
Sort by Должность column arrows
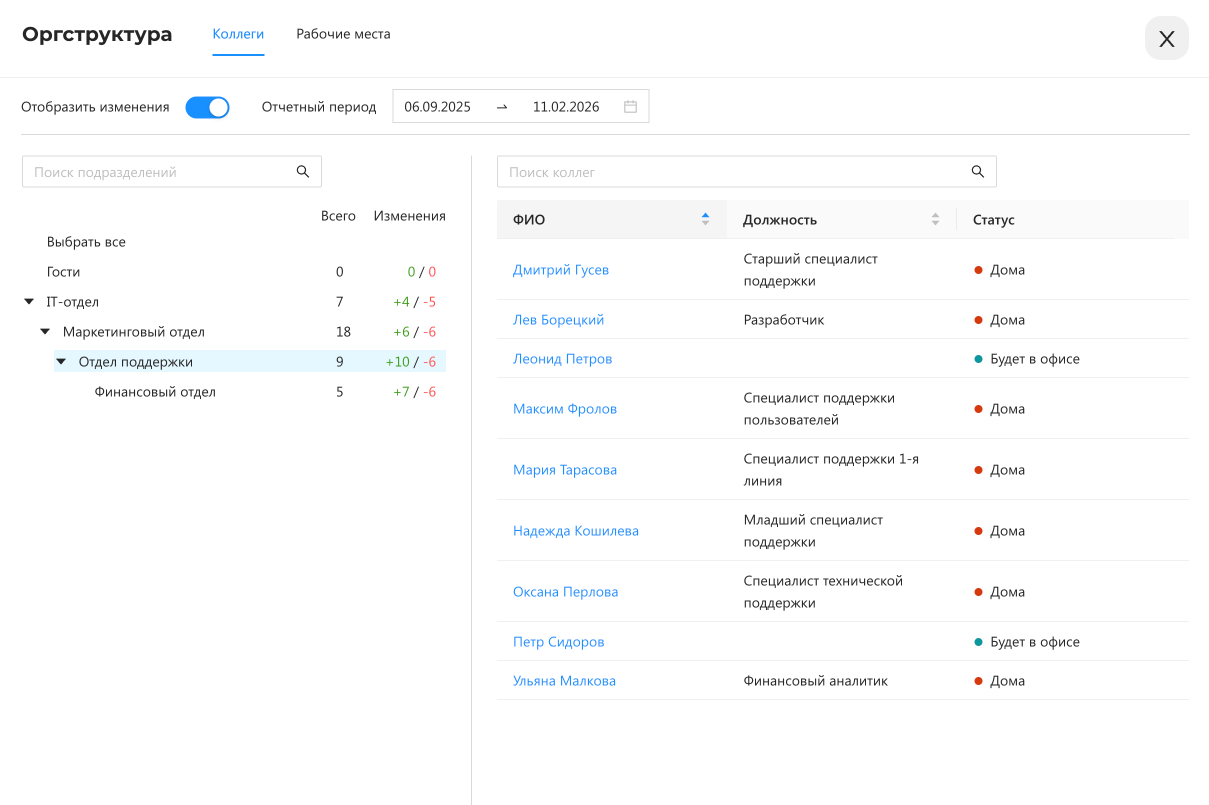point(935,220)
